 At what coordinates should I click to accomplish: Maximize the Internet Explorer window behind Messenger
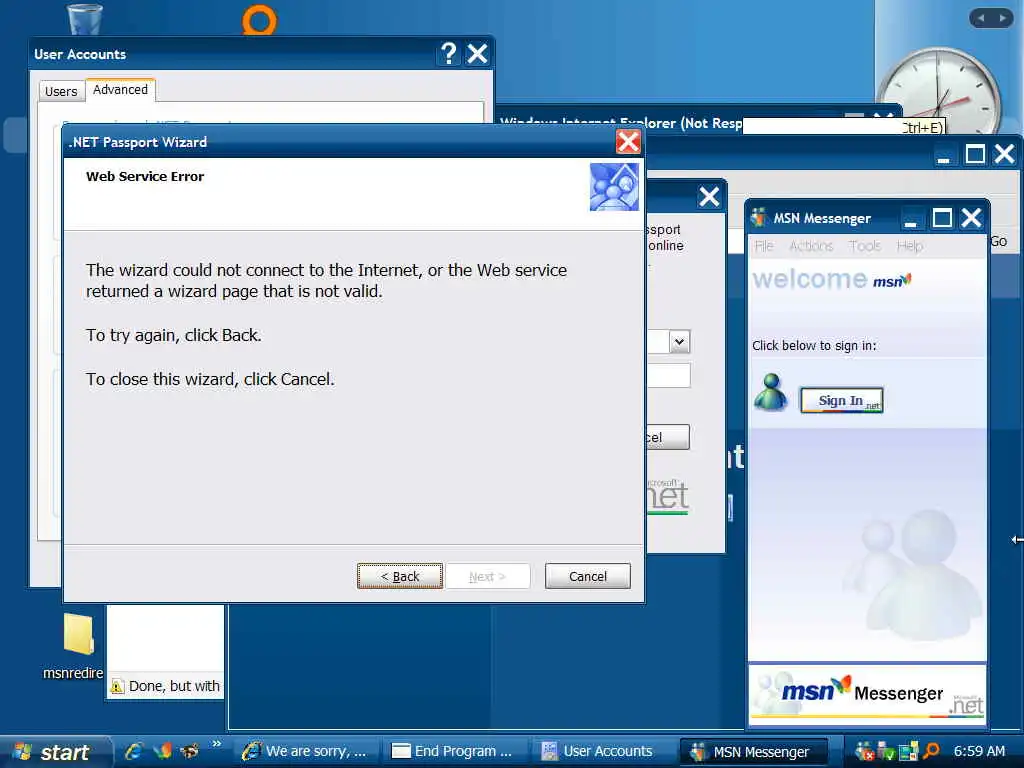[x=975, y=154]
